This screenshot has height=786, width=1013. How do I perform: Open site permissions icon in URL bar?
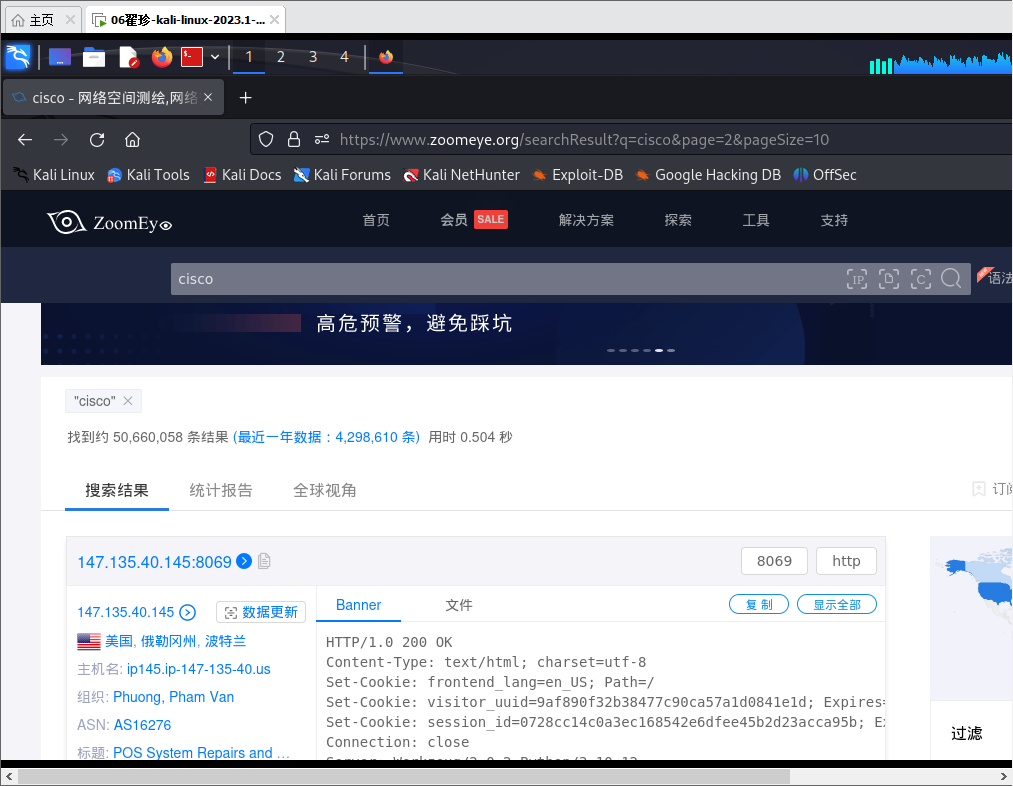click(x=322, y=140)
